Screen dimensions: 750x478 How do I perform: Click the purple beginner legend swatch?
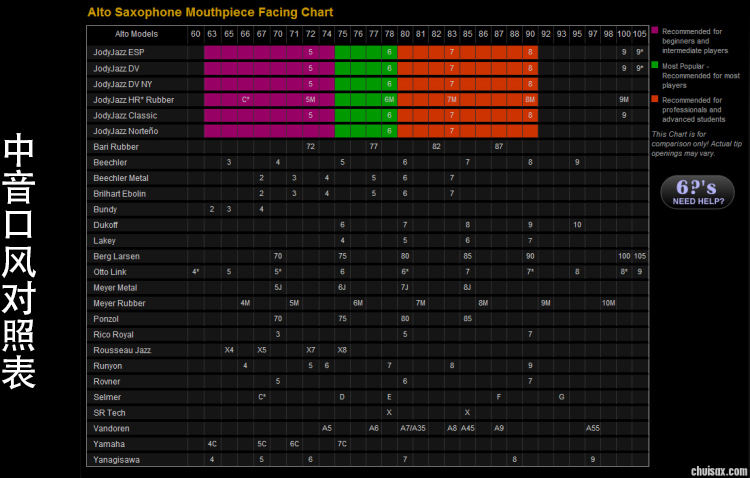(655, 31)
